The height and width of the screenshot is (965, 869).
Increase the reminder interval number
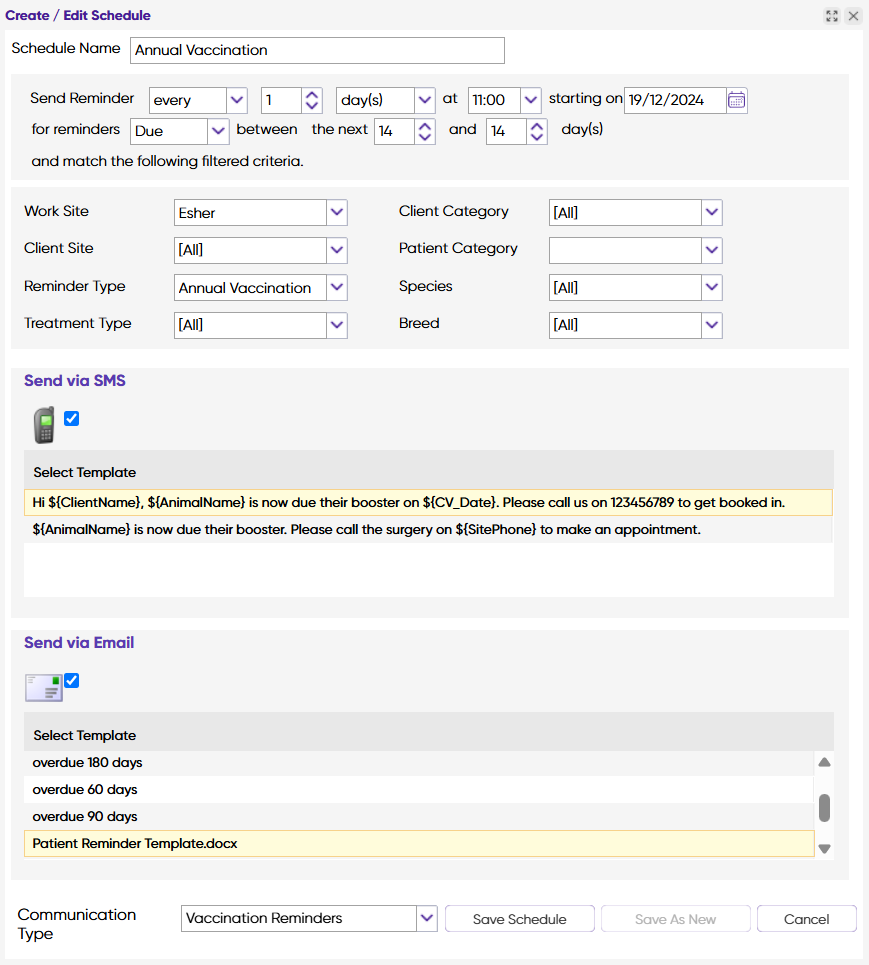(x=312, y=95)
